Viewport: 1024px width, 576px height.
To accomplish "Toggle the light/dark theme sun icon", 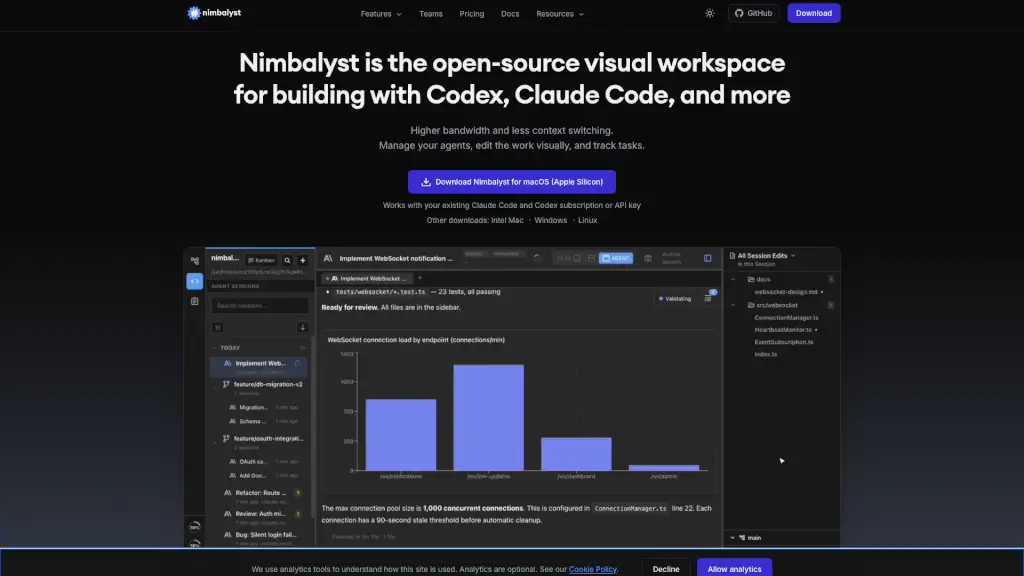I will 709,13.
